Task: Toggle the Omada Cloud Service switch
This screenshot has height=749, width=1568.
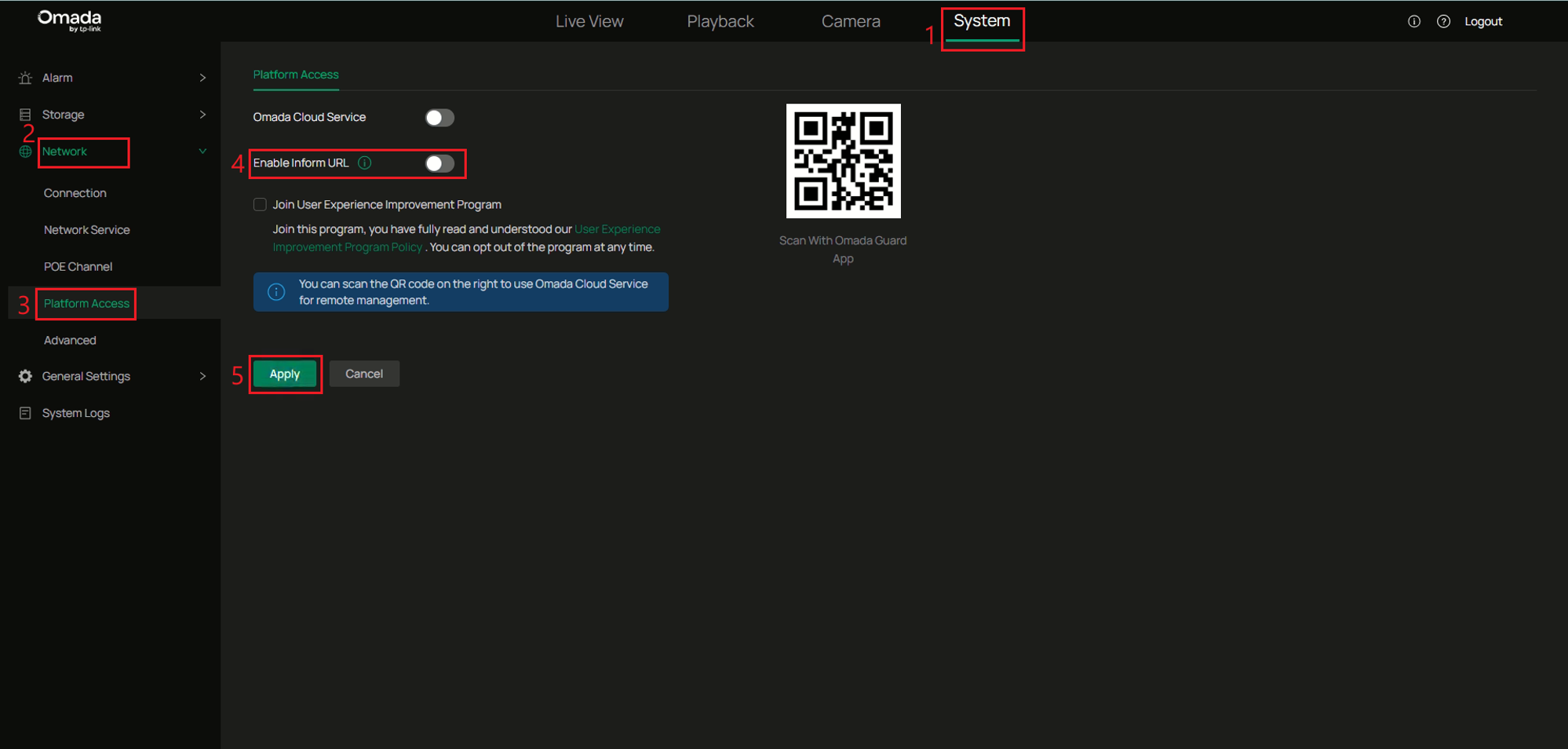Action: (x=439, y=118)
